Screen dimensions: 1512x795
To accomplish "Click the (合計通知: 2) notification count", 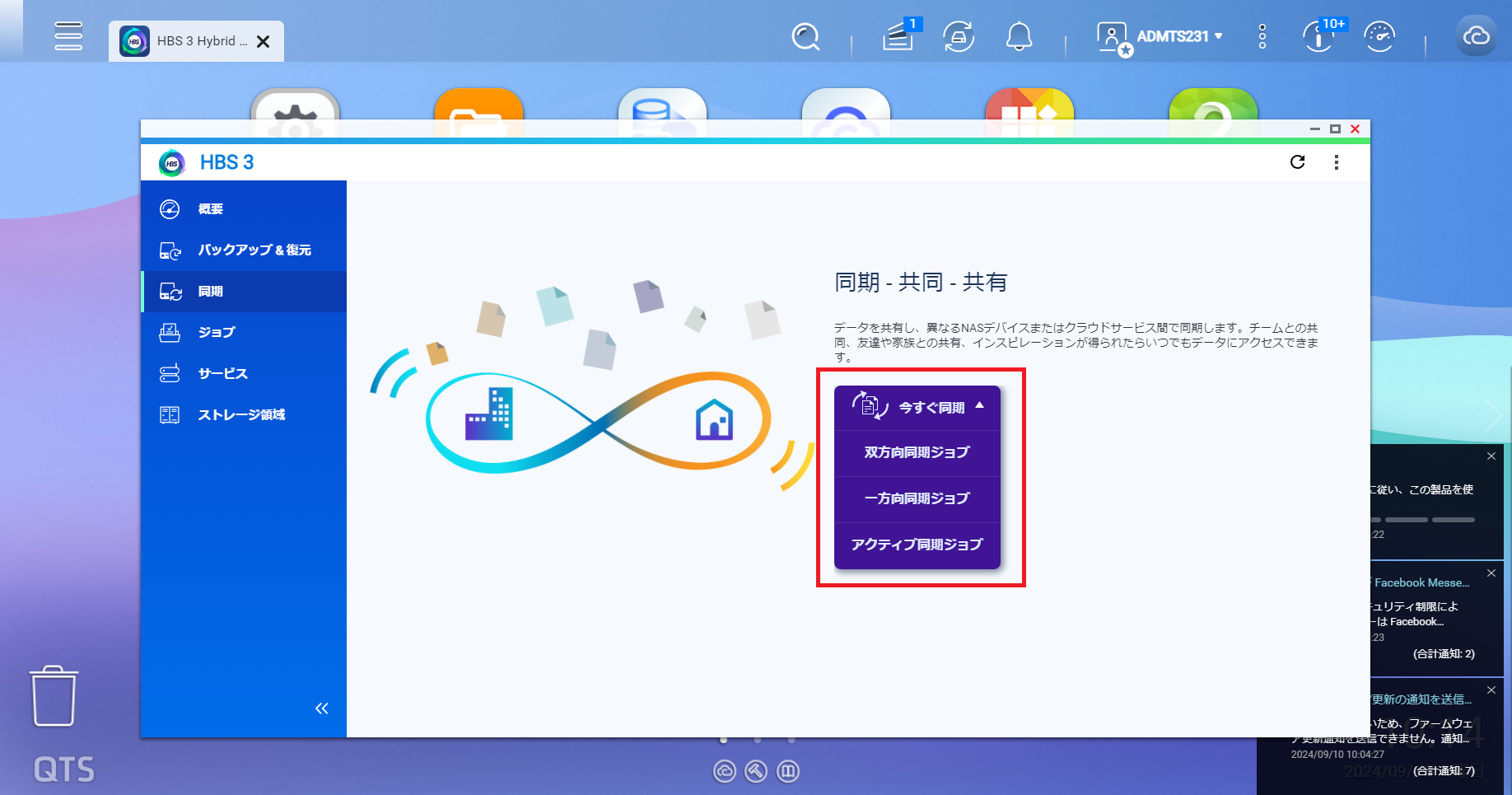I will click(x=1444, y=654).
